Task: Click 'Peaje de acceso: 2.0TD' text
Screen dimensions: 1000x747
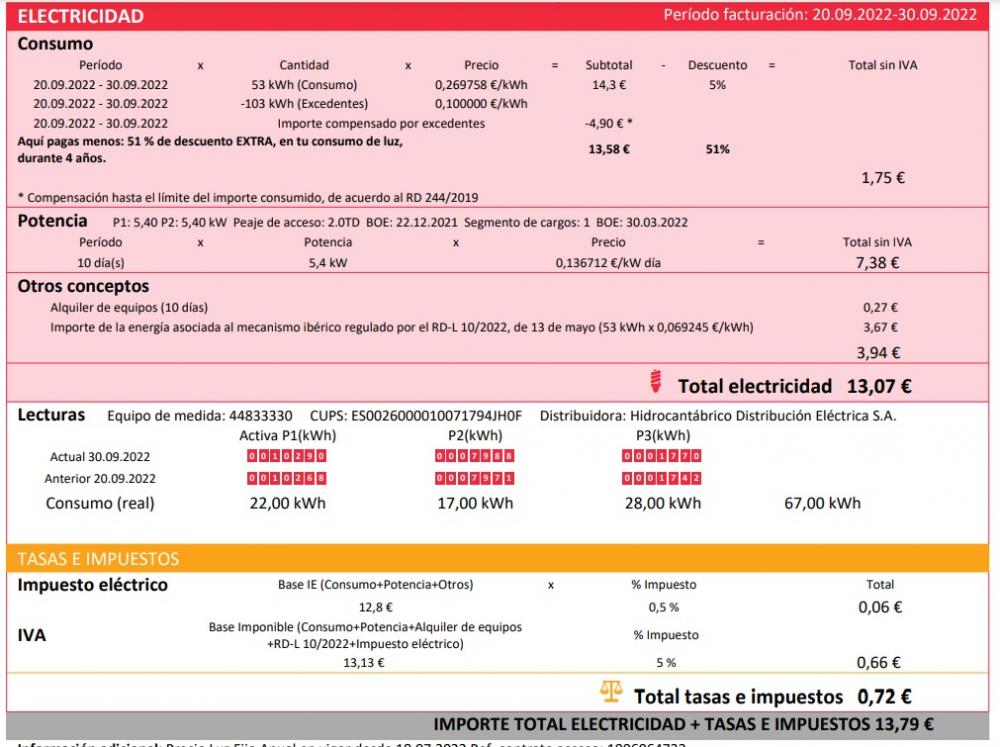Action: [296, 223]
